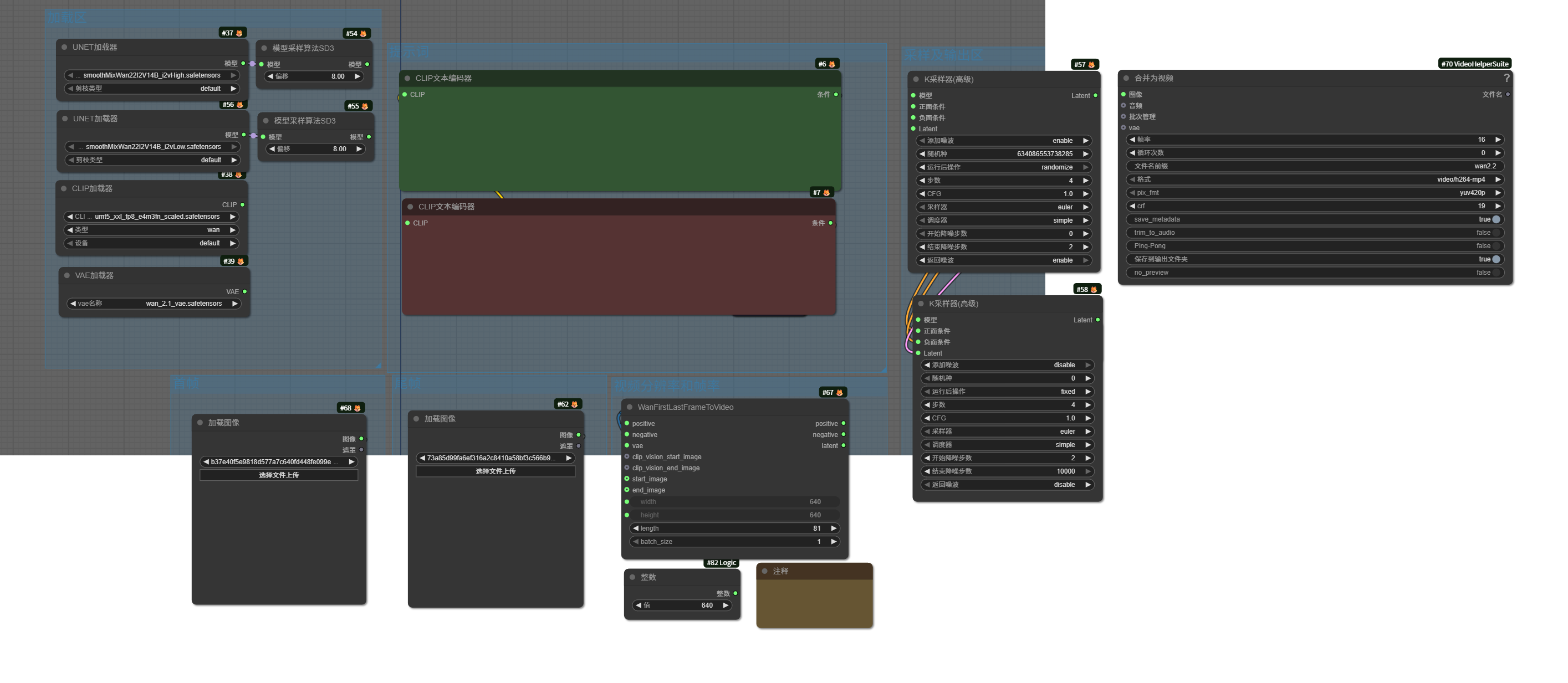
Task: Toggle save_metadata off in 合并为视频
Action: [x=1495, y=219]
